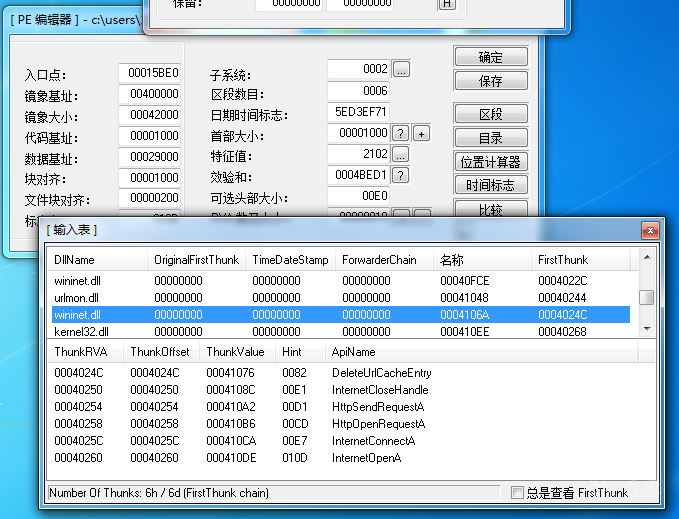Click the ForwarderChain column header
Viewport: 679px width, 519px height.
coord(385,260)
